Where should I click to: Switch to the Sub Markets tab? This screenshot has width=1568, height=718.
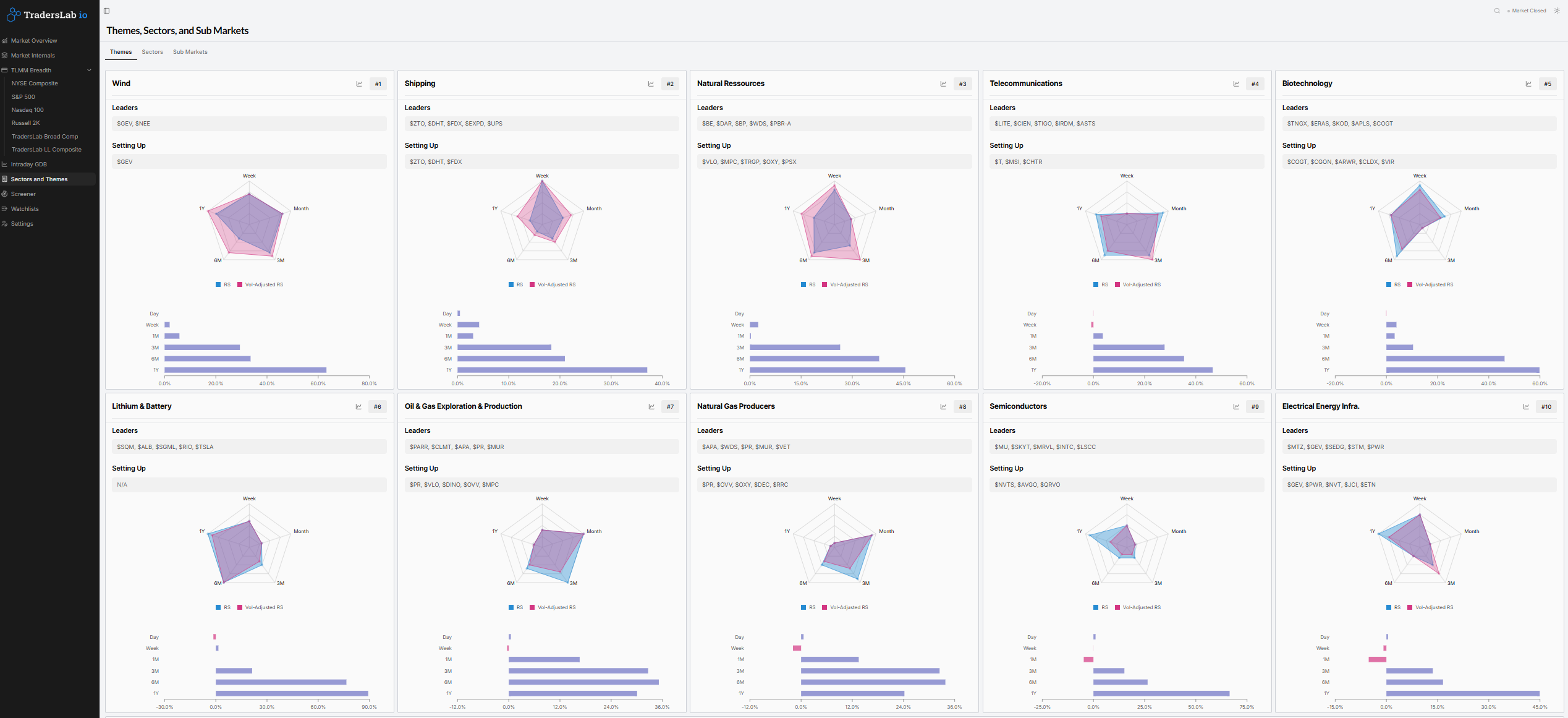click(190, 52)
